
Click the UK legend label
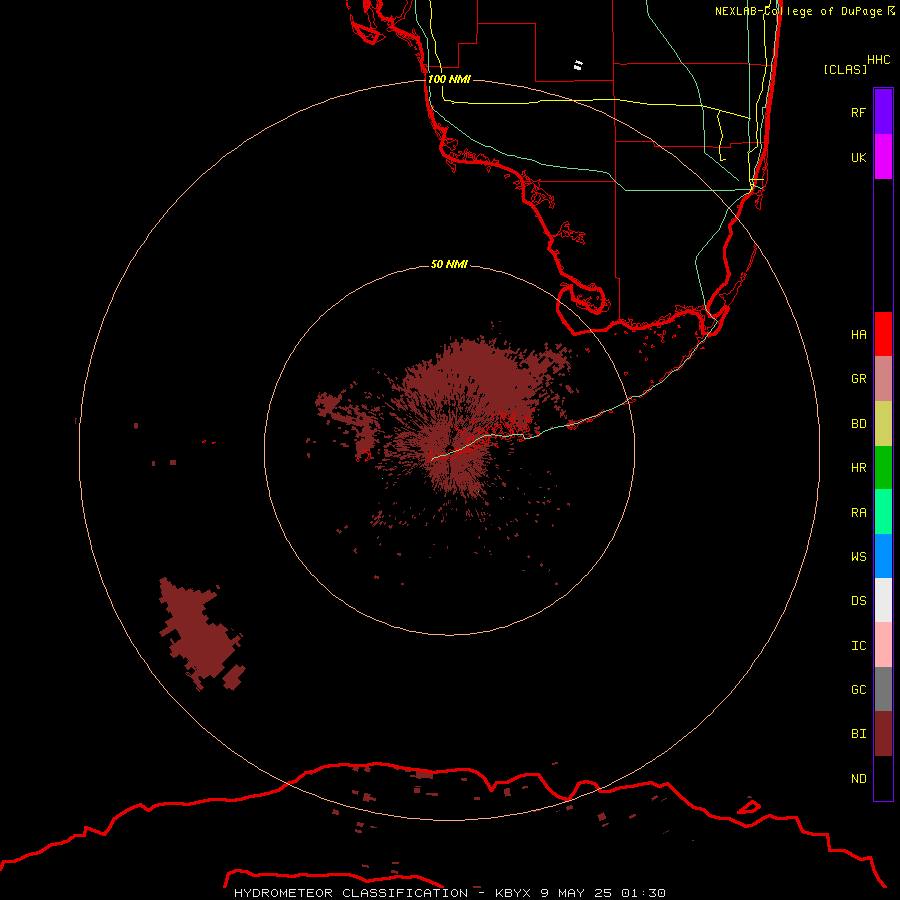(x=858, y=157)
